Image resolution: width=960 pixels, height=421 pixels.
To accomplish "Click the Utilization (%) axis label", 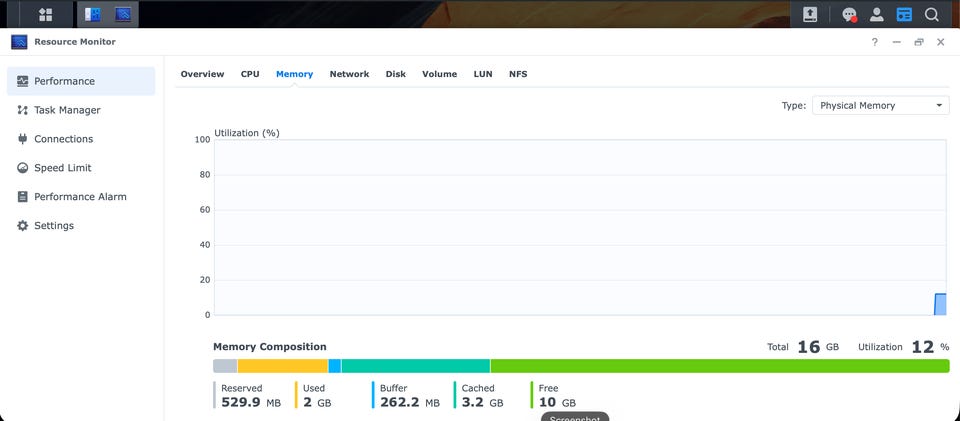I will [x=247, y=133].
